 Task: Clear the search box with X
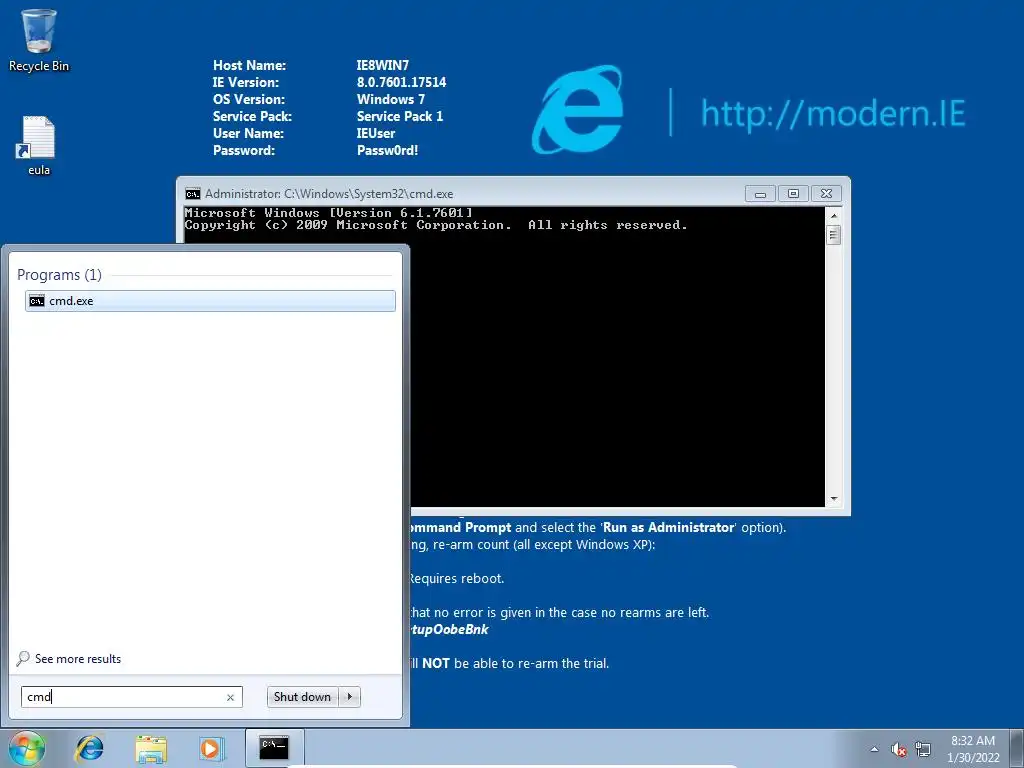[x=230, y=697]
